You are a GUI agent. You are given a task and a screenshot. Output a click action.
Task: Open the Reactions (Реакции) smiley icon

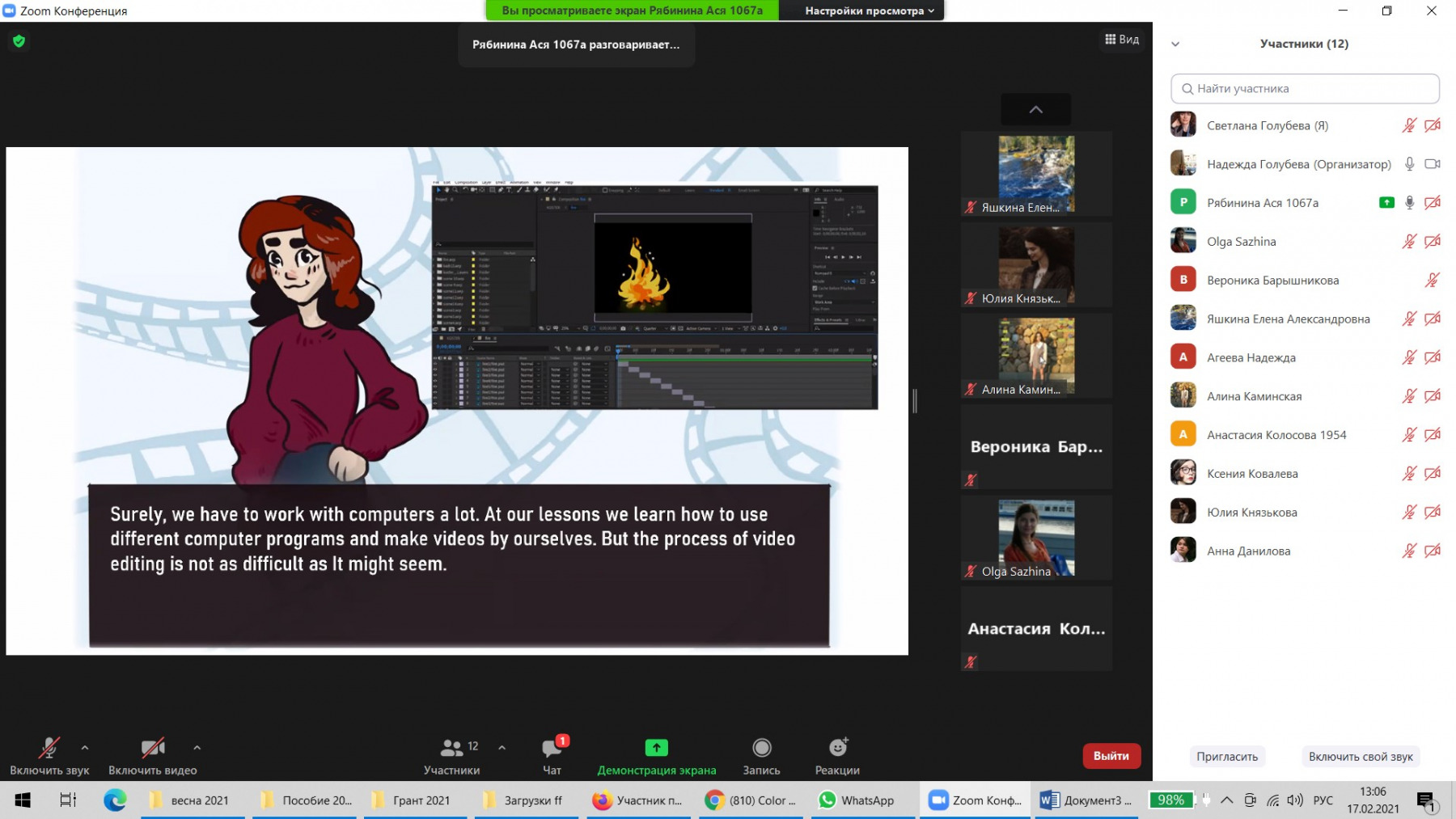(837, 748)
